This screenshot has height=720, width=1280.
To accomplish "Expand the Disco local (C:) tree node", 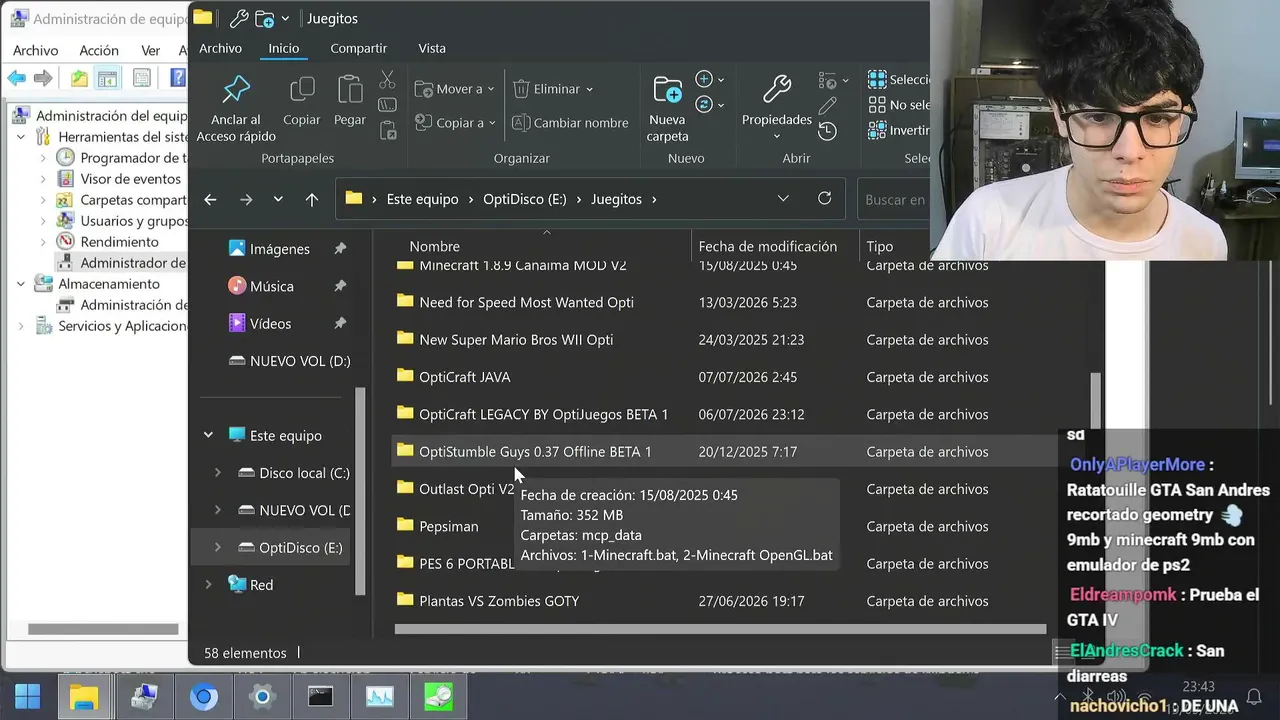I will coord(218,473).
